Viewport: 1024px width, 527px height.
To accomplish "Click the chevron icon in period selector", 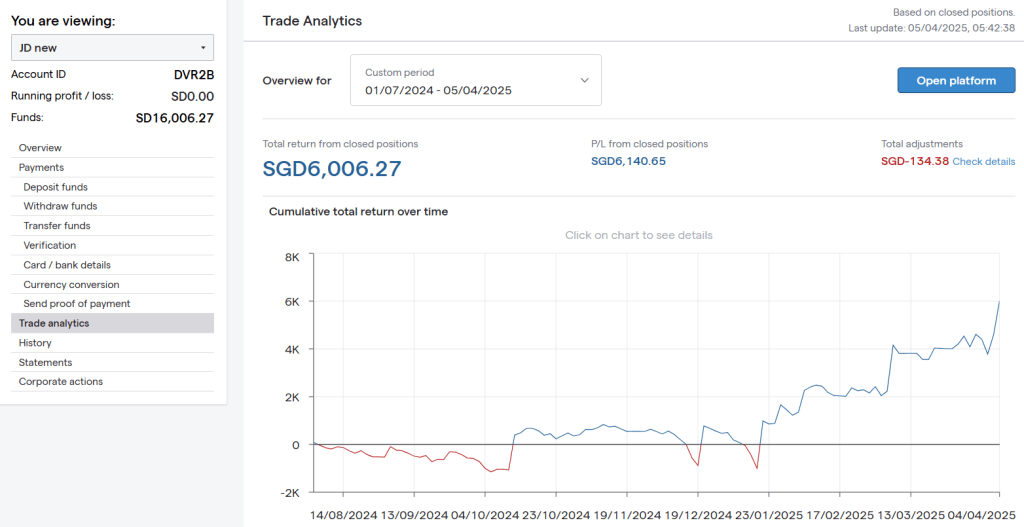I will (585, 80).
